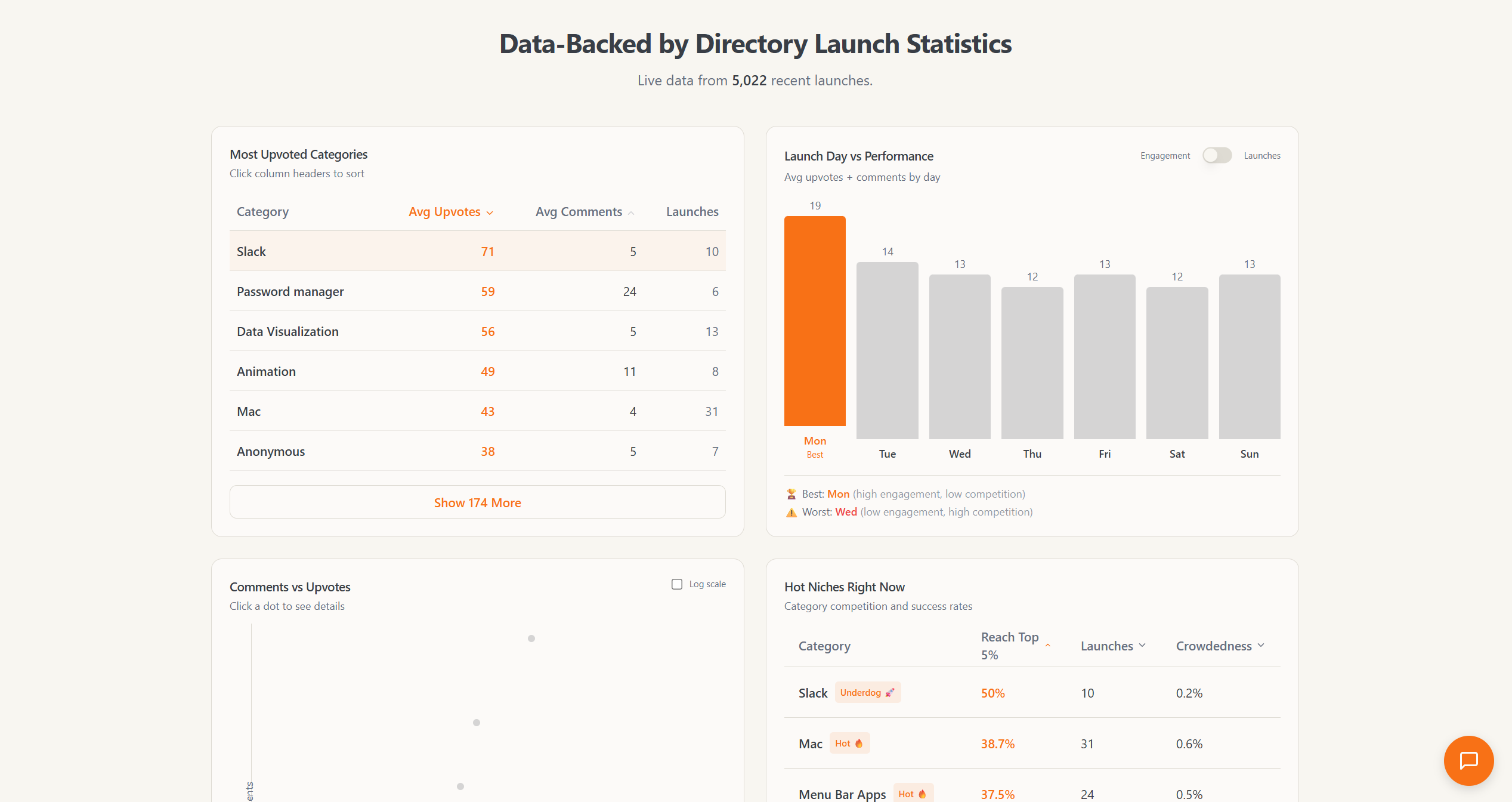Open the Launches sort dropdown in Hot Niches
The image size is (1512, 802).
tap(1143, 645)
